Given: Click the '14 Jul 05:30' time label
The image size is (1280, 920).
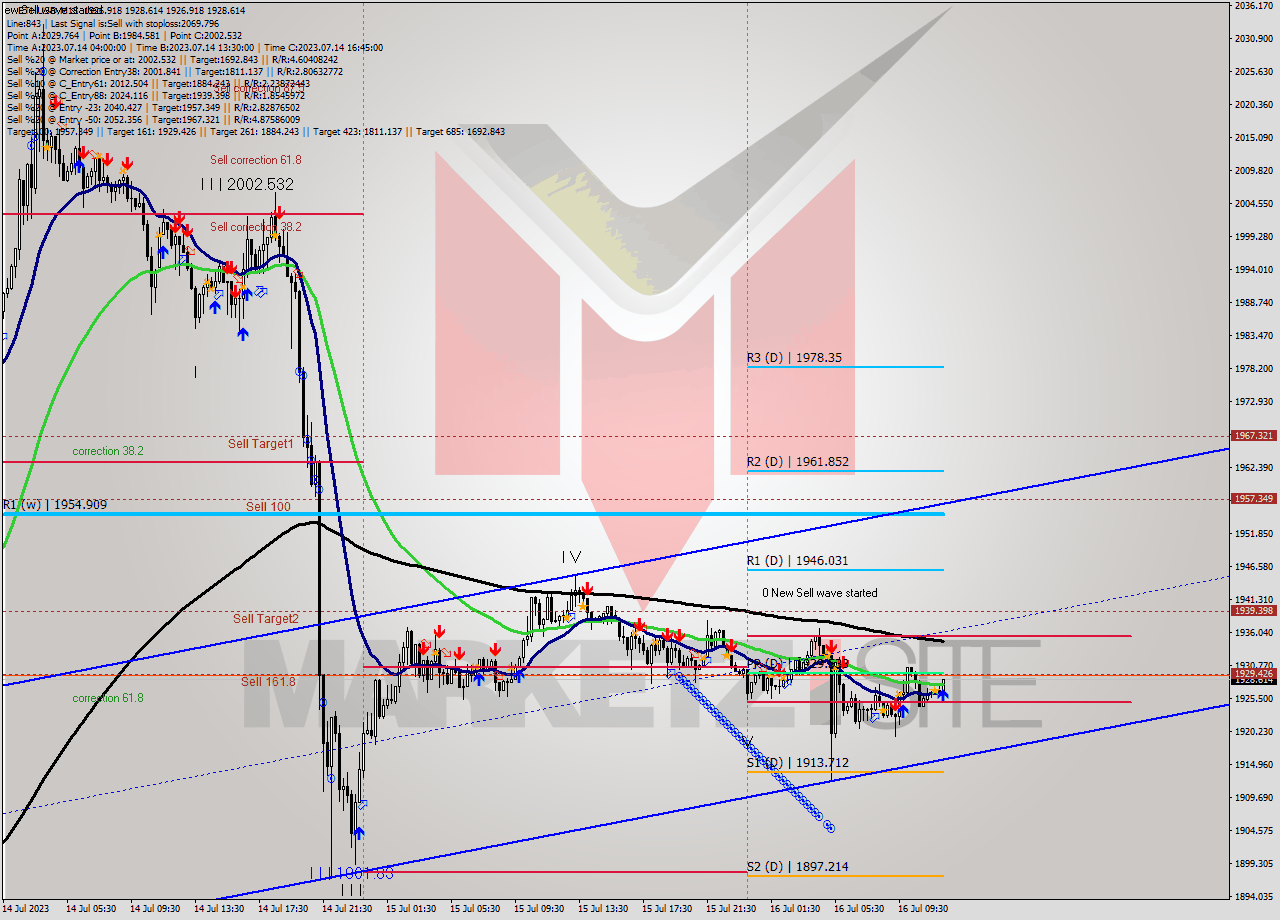Looking at the screenshot, I should click(x=91, y=909).
